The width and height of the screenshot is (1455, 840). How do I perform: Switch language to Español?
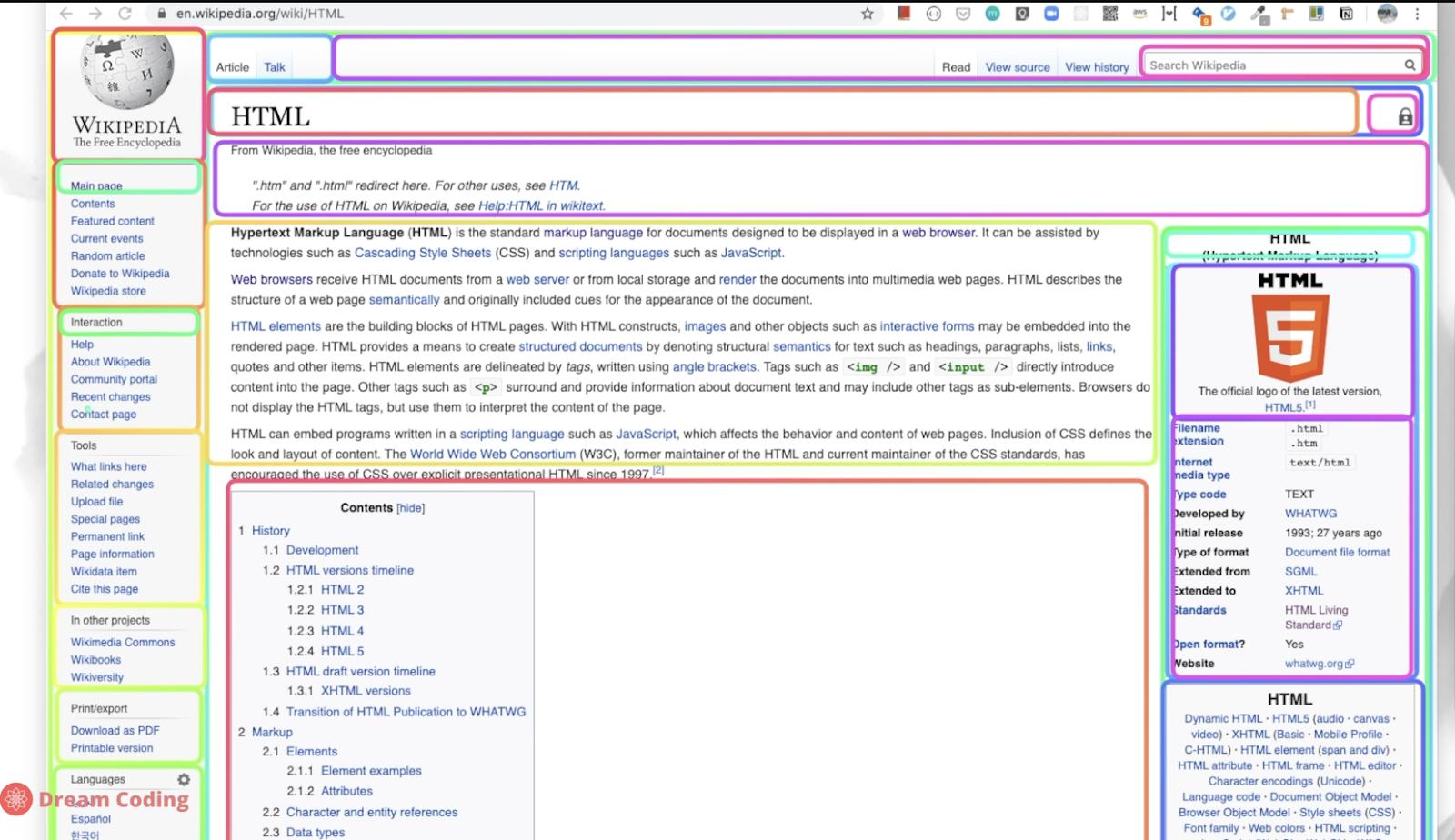point(91,819)
